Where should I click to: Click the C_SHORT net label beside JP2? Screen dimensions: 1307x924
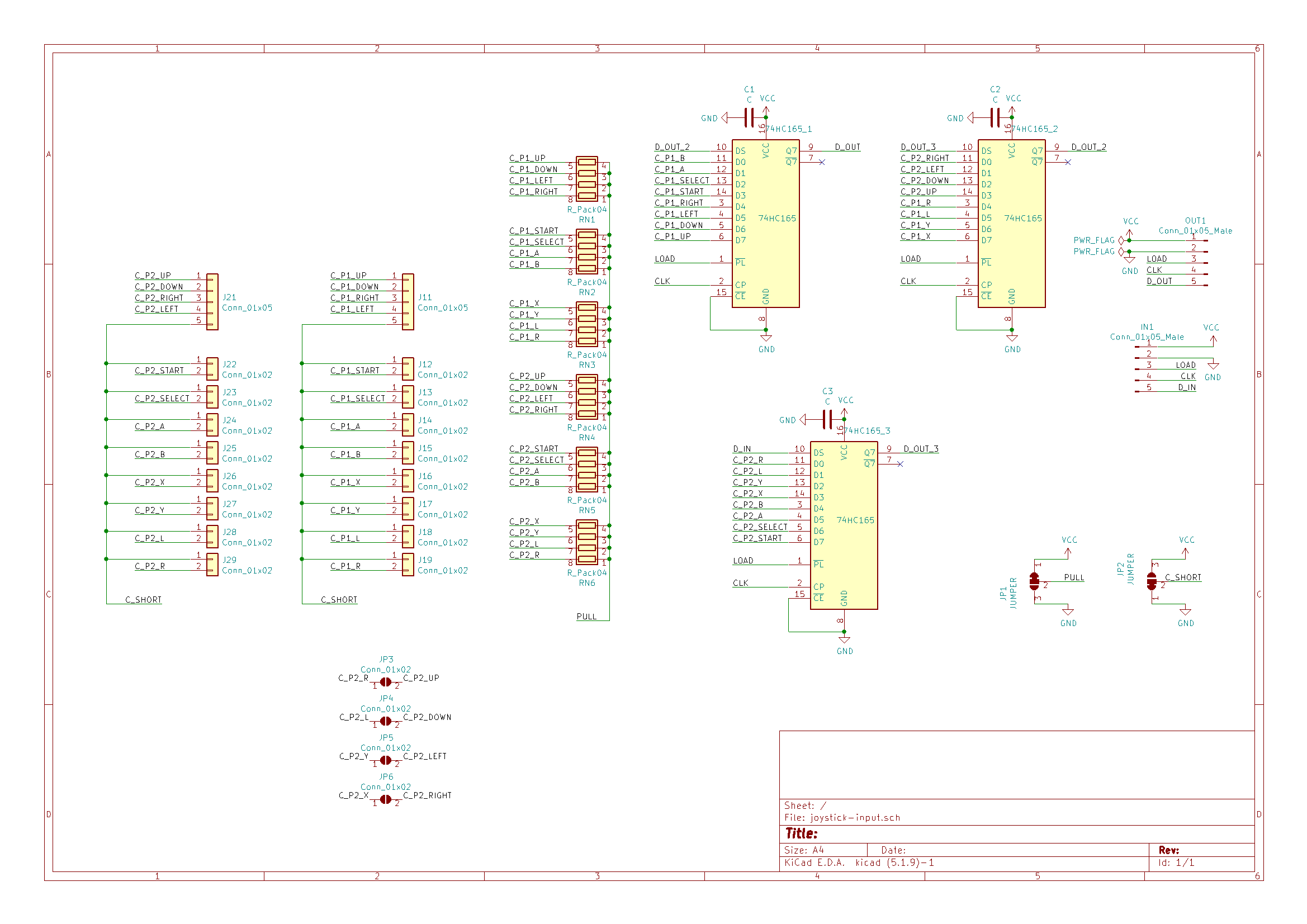[1183, 577]
